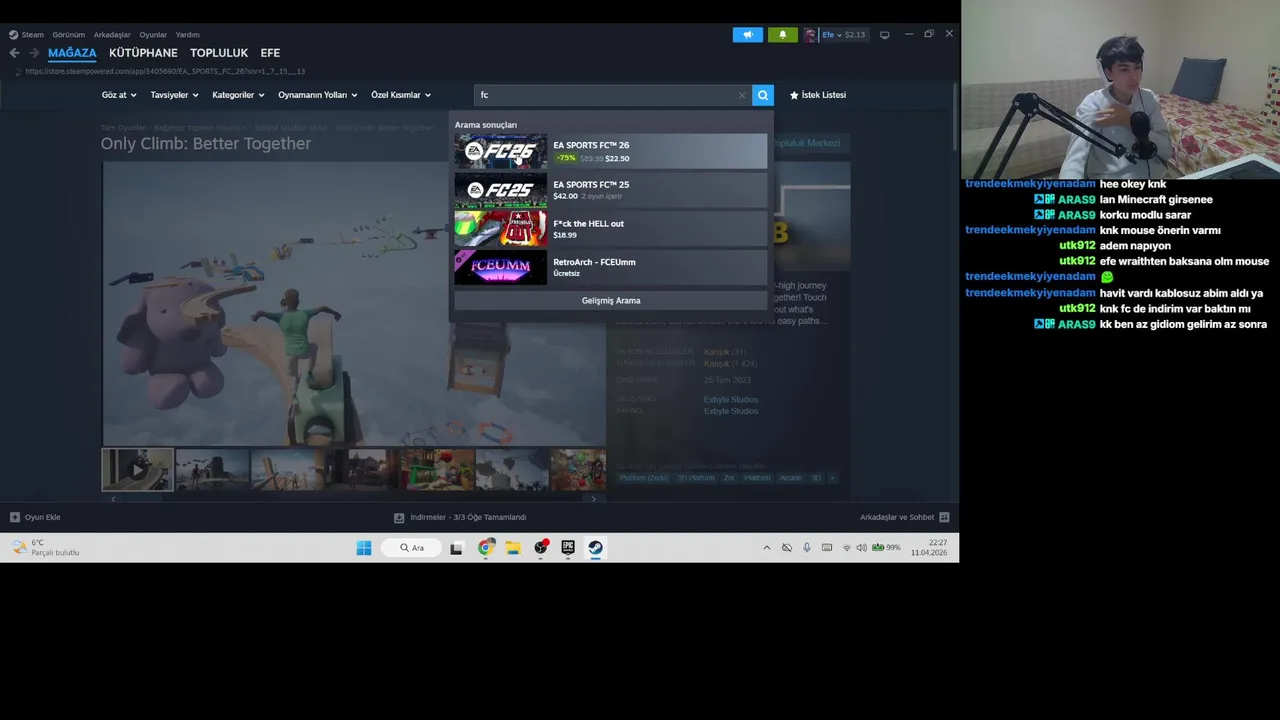This screenshot has width=1280, height=720.
Task: Click İndirmeler - 3/3 Öğe Tamamlandı text
Action: (x=468, y=517)
